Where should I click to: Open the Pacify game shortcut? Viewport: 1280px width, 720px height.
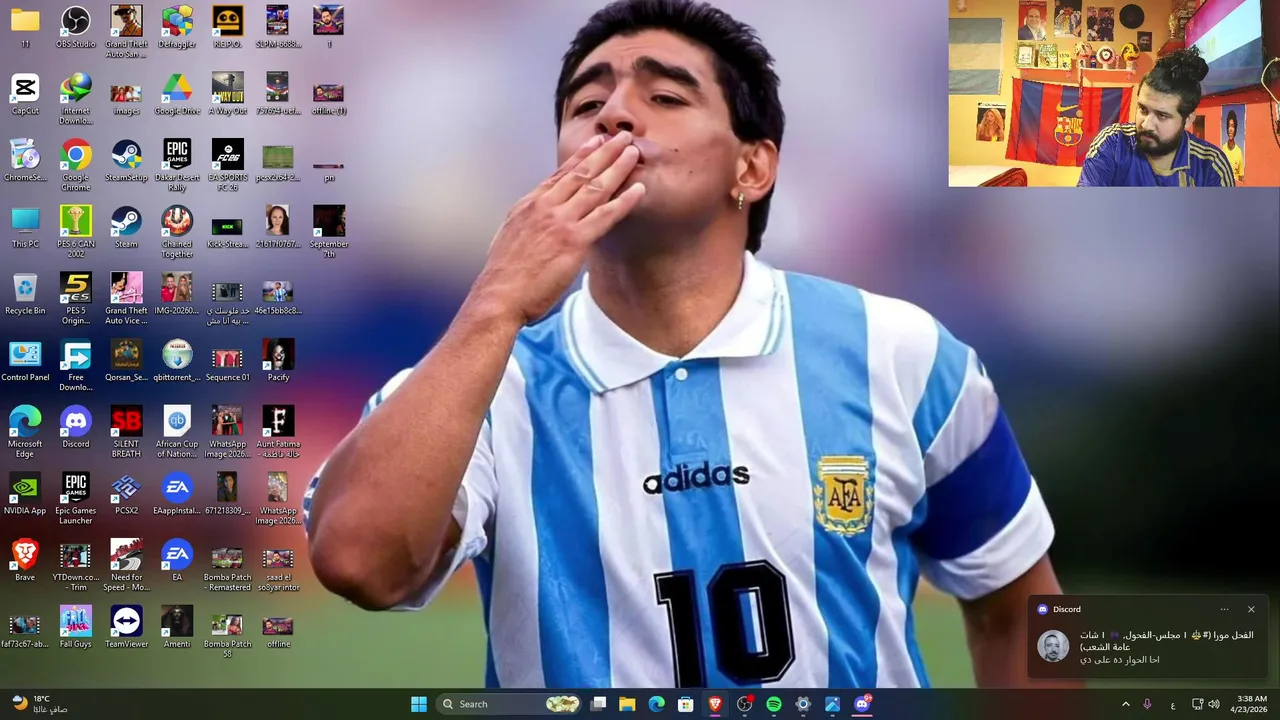278,360
